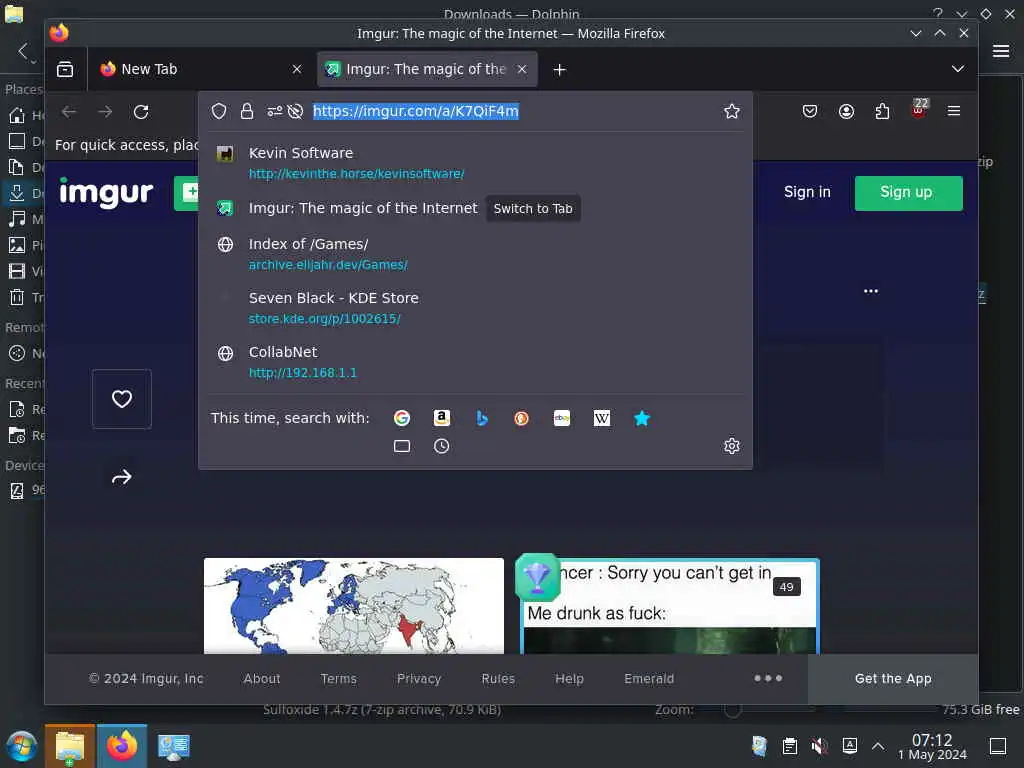Open the Extensions puzzle icon
The image size is (1024, 768).
pyautogui.click(x=882, y=111)
